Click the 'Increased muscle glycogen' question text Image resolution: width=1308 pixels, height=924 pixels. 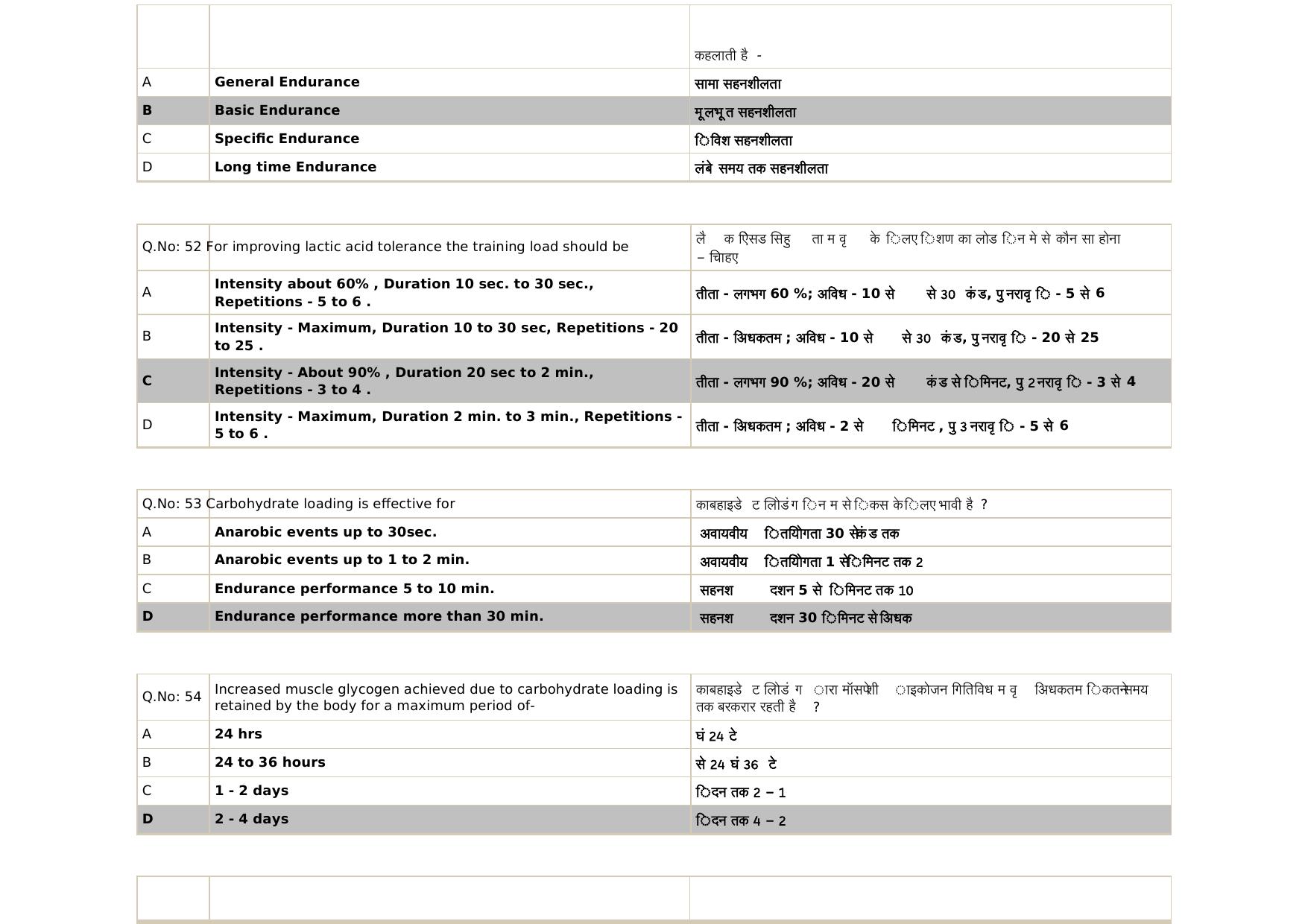click(446, 697)
